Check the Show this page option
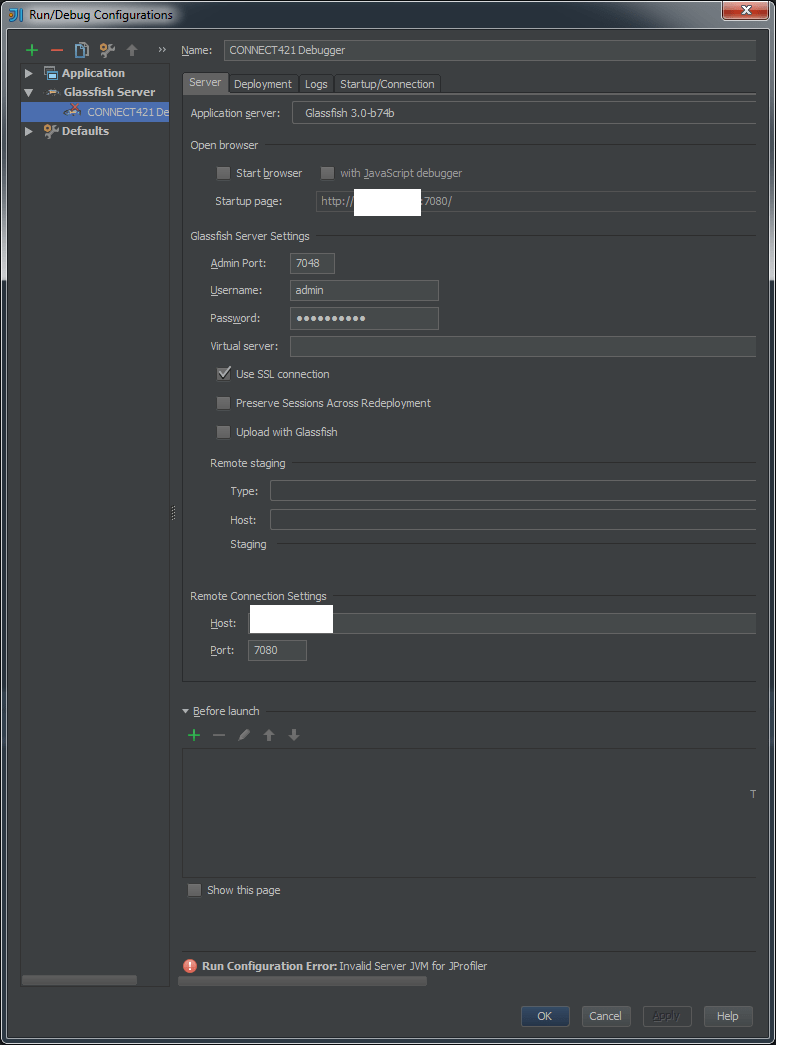The image size is (800, 1045). pos(194,890)
